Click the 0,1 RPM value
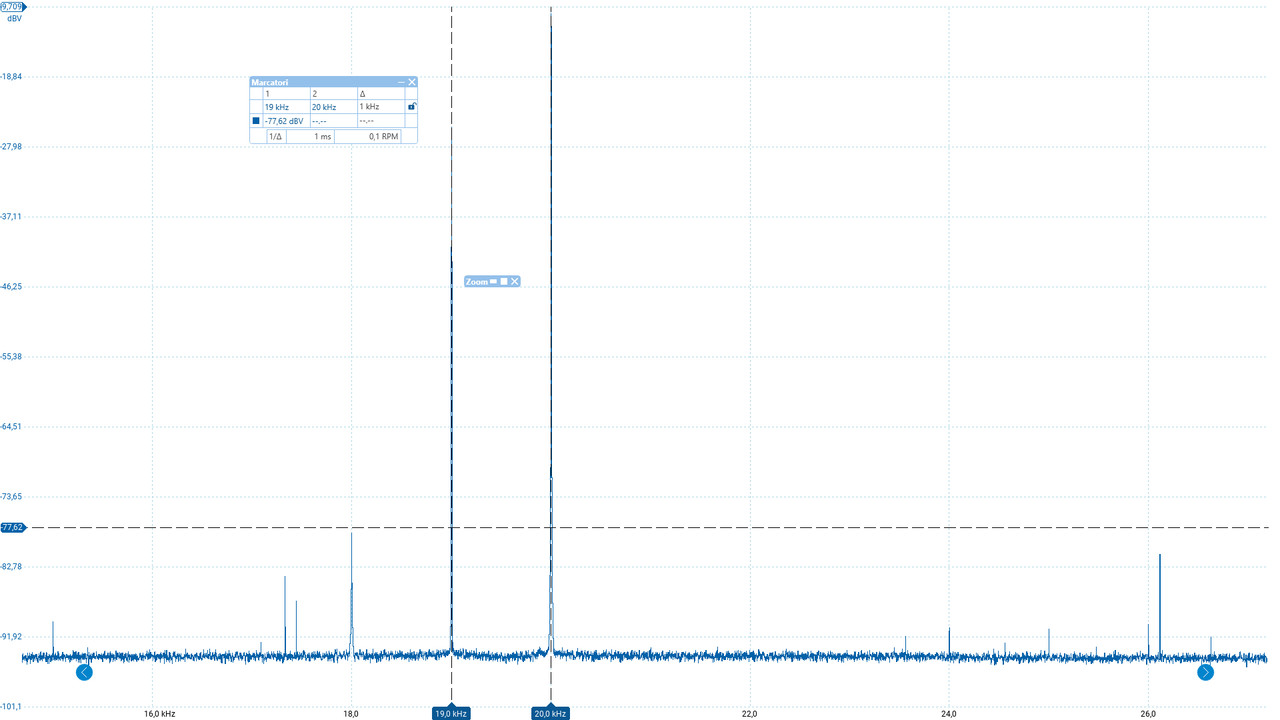Viewport: 1280px width, 720px height. tap(383, 136)
